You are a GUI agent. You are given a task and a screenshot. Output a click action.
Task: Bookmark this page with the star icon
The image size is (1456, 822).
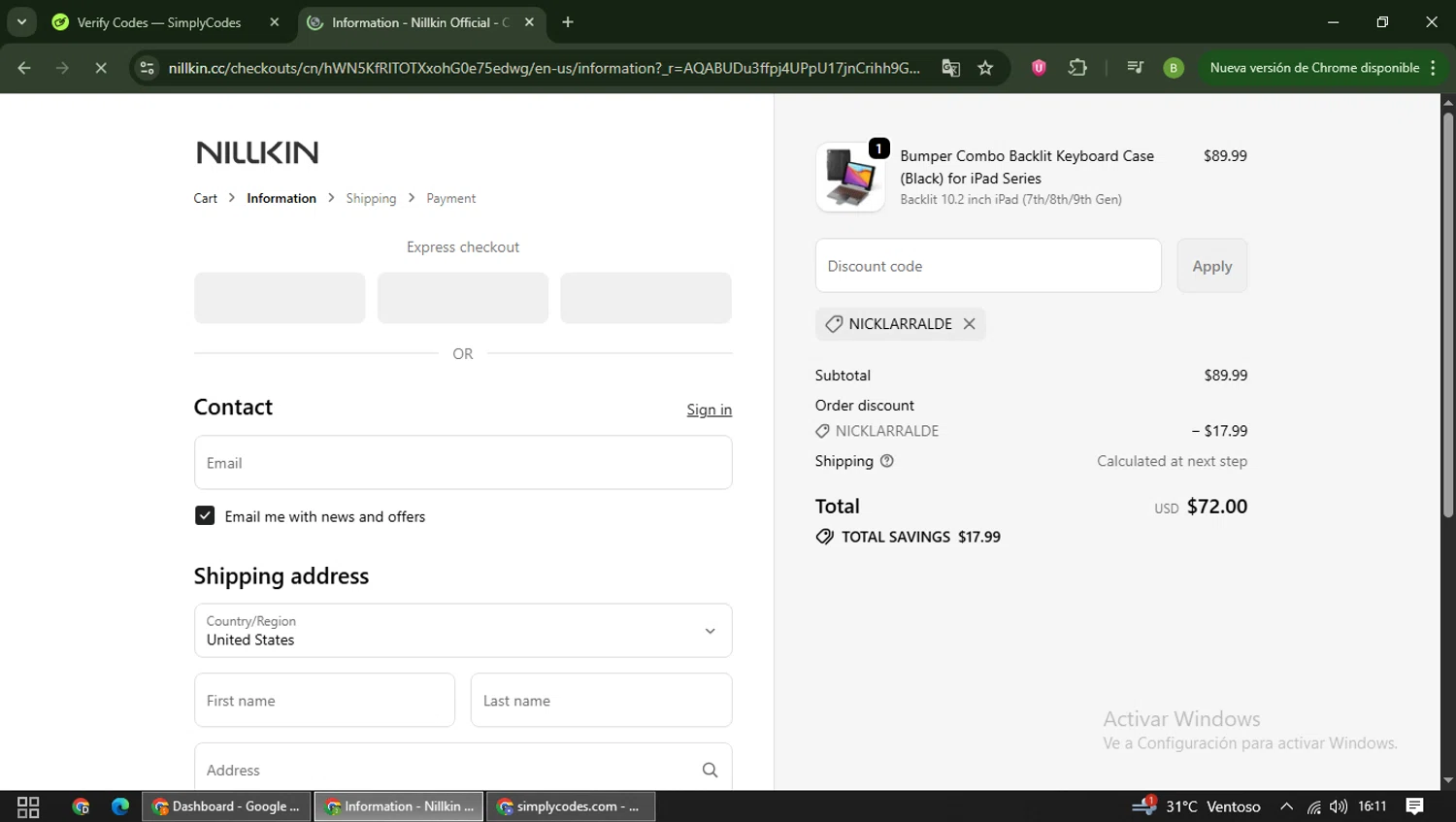pyautogui.click(x=985, y=68)
